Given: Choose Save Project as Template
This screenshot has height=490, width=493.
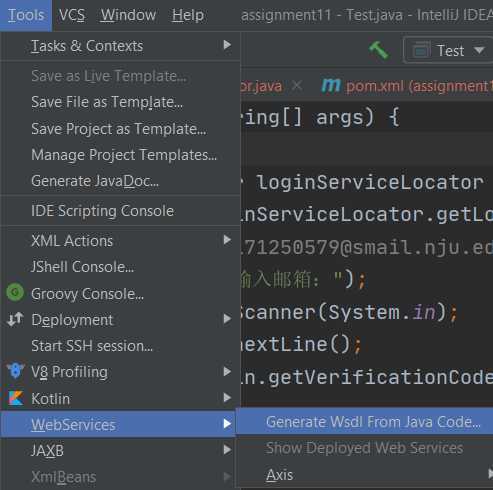Looking at the screenshot, I should point(120,129).
